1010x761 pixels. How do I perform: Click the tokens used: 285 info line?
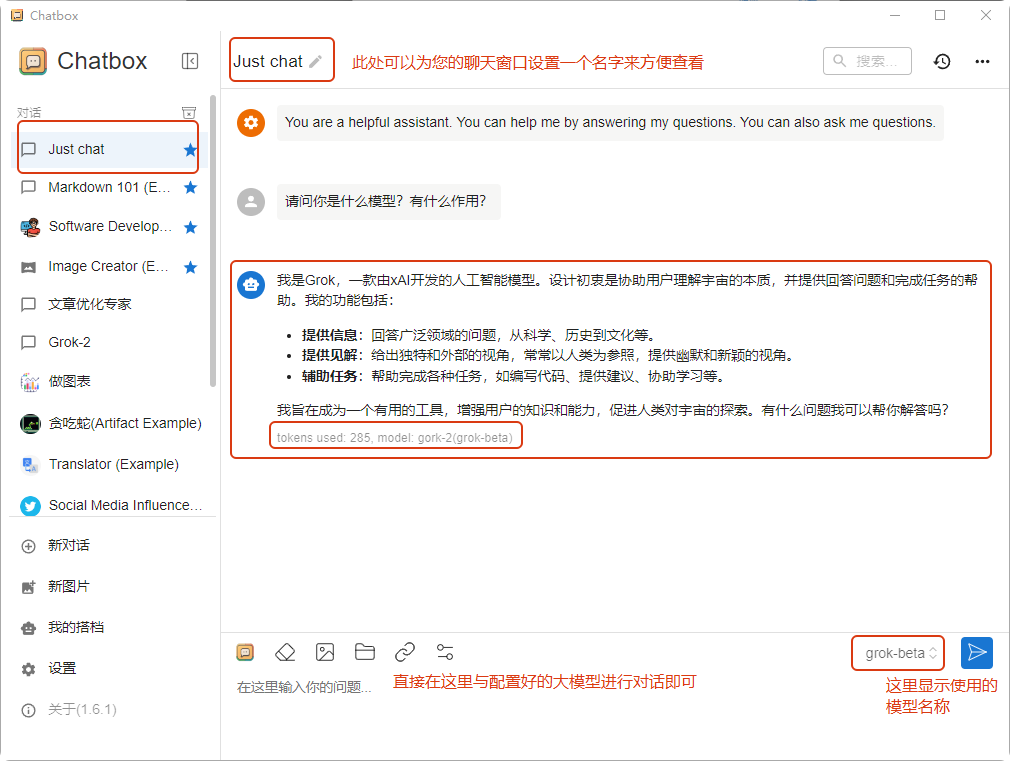coord(395,438)
